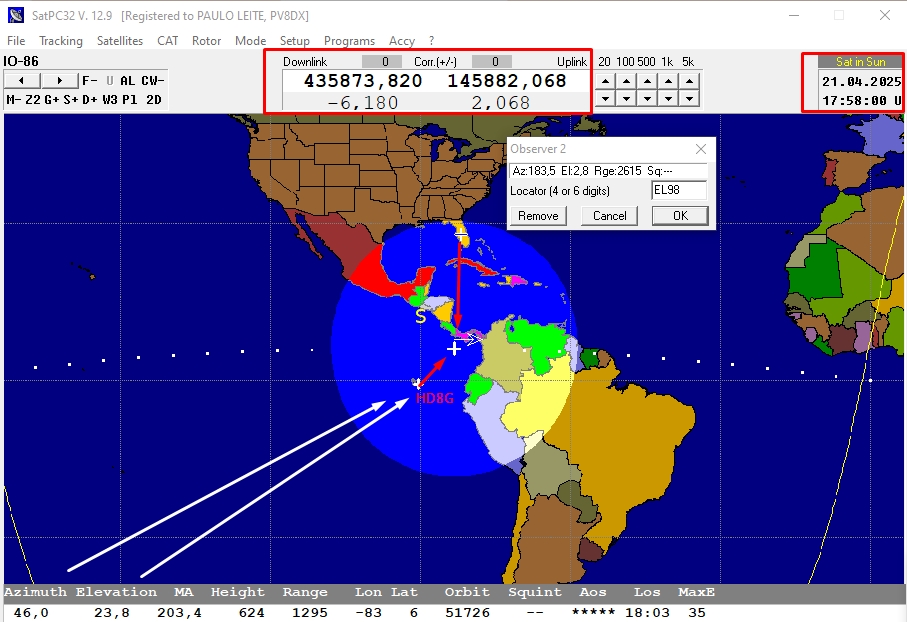Click the time 17:58:00 display
The height and width of the screenshot is (622, 907).
861,101
